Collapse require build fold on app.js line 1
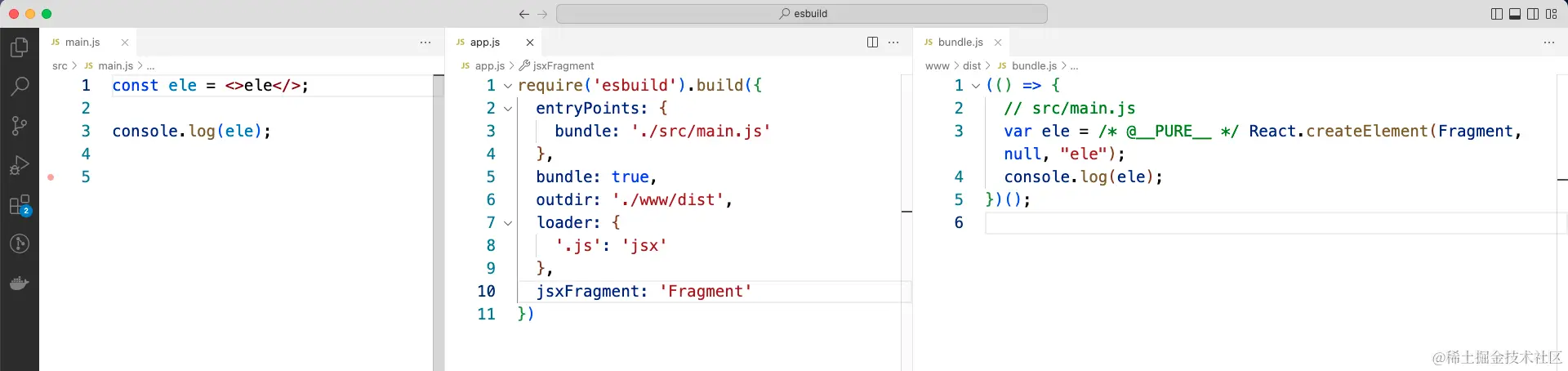This screenshot has height=371, width=1568. [508, 86]
